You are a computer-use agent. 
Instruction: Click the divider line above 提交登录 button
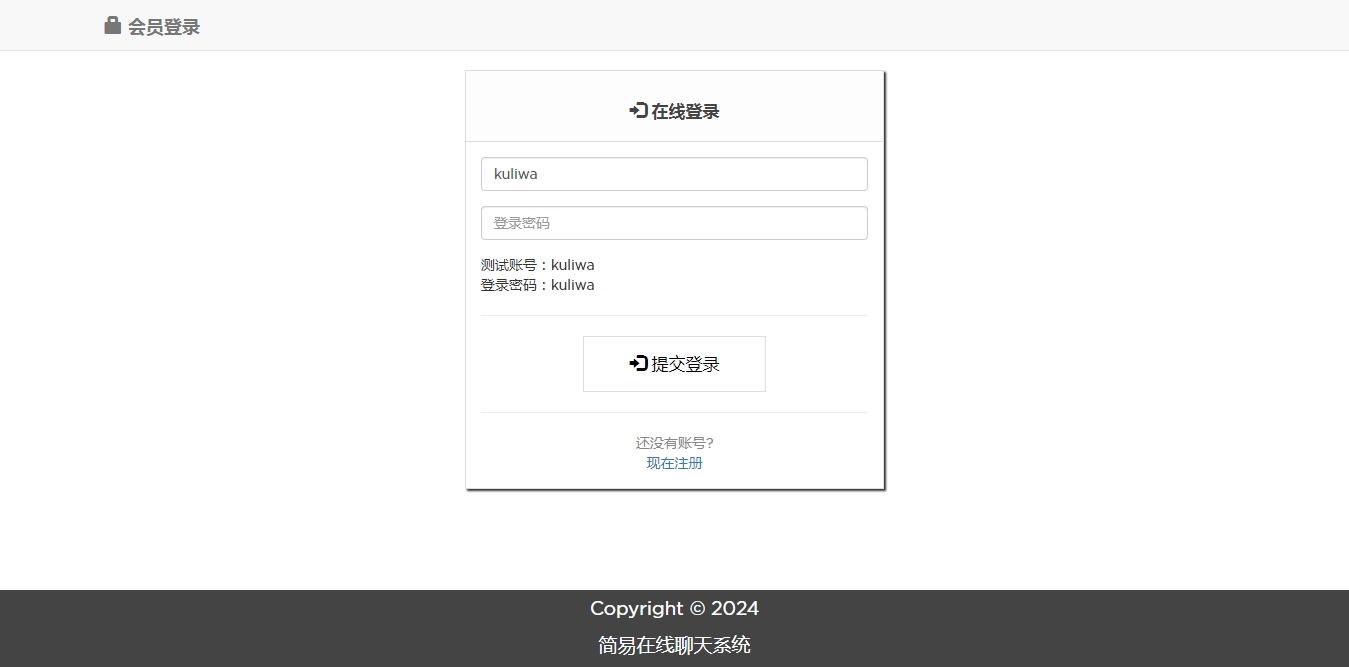[674, 316]
